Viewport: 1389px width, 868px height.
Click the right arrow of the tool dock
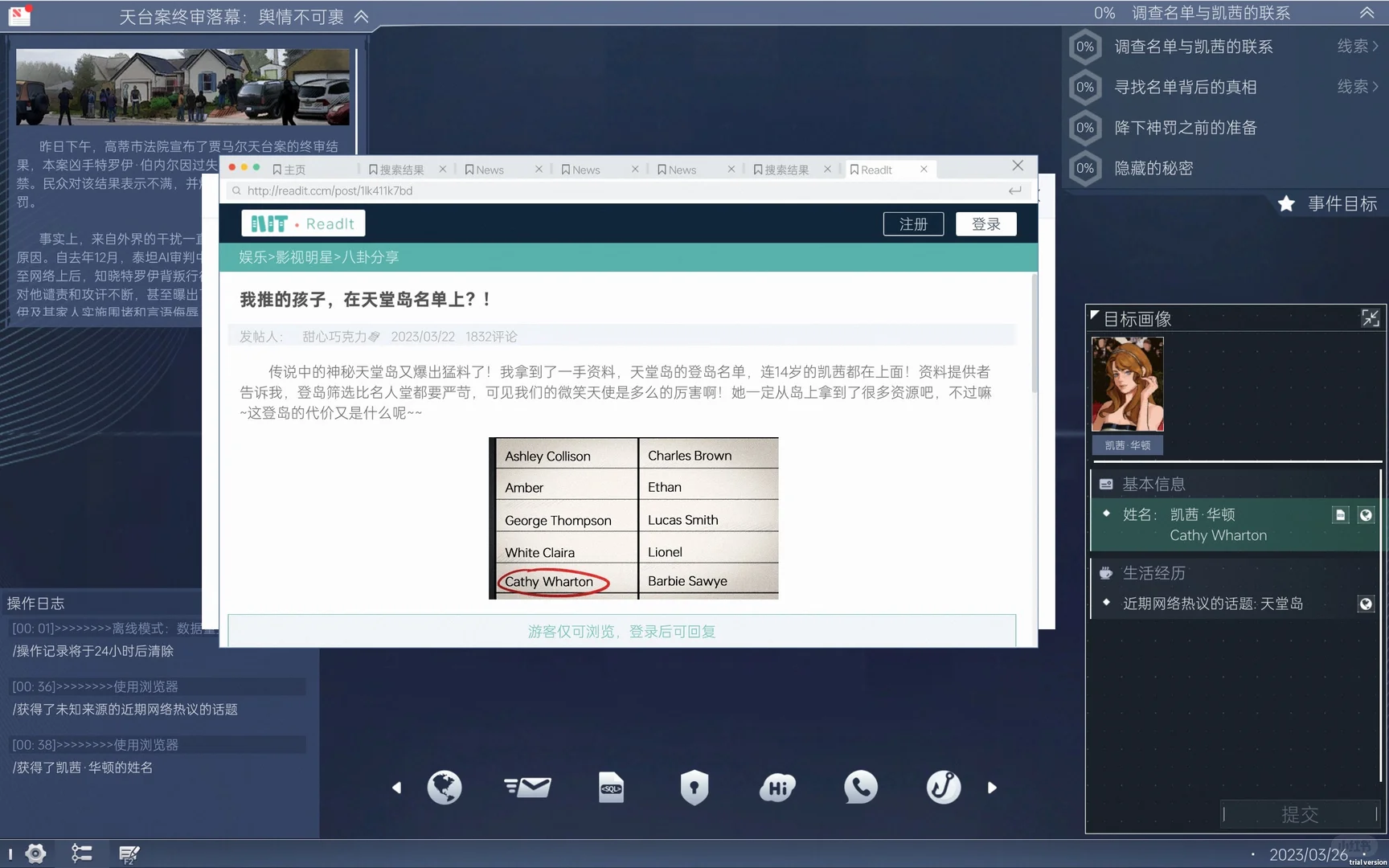pos(992,788)
